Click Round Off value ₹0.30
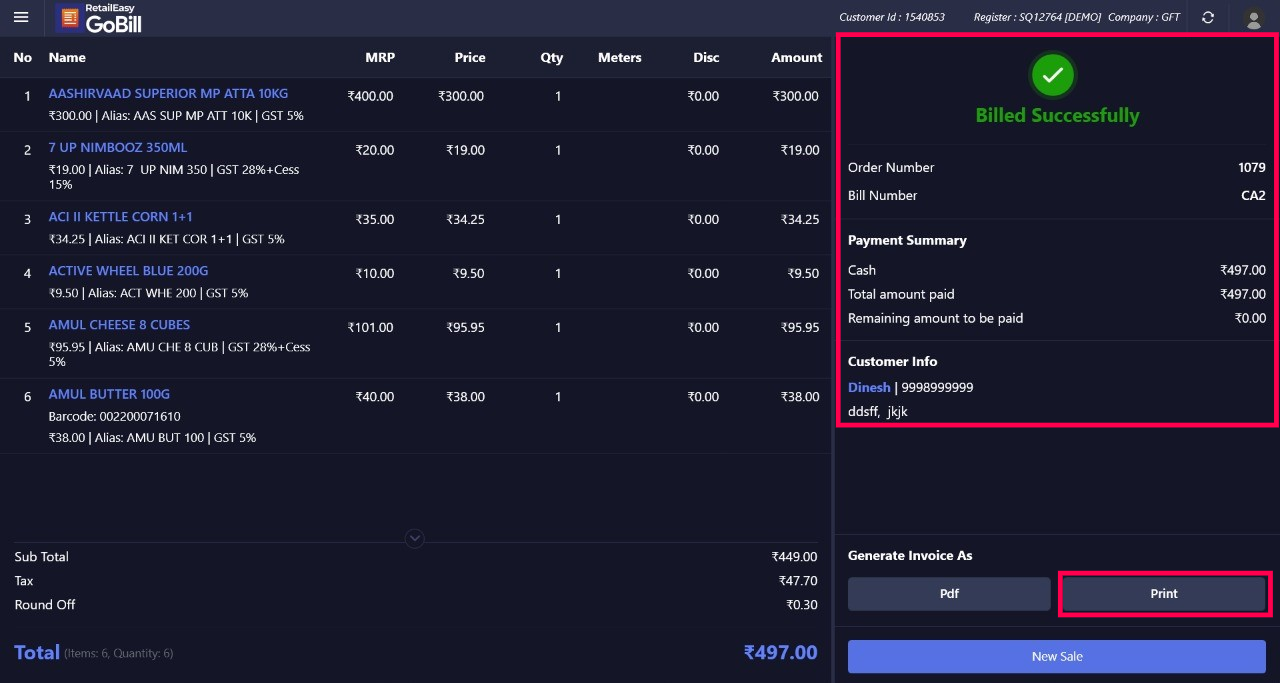The image size is (1280, 683). (802, 605)
